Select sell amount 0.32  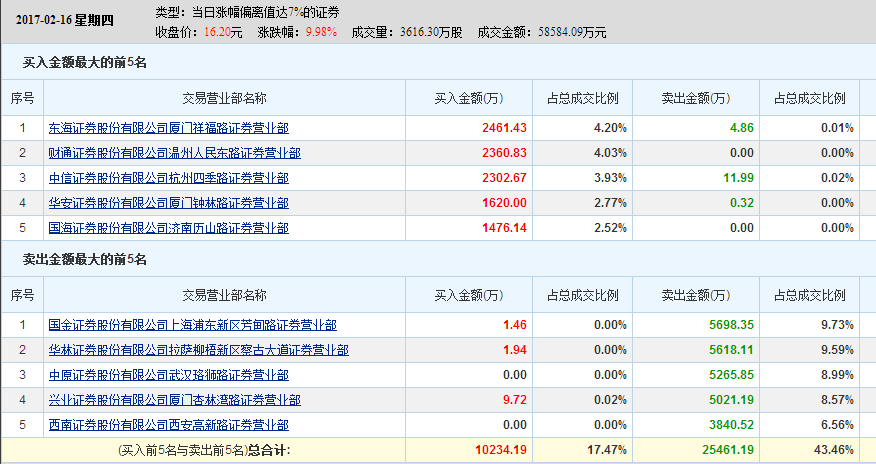(742, 203)
